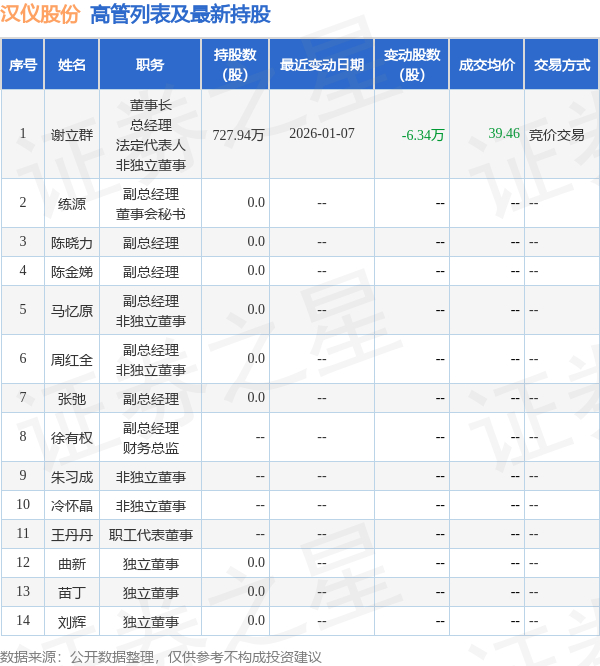Click 独立董事 in 刘辉's row

[x=150, y=621]
